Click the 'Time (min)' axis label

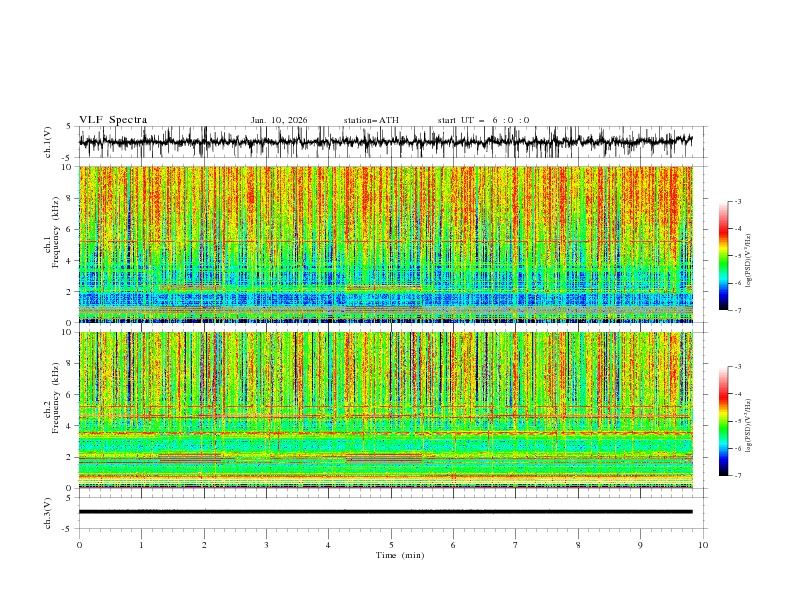click(400, 555)
